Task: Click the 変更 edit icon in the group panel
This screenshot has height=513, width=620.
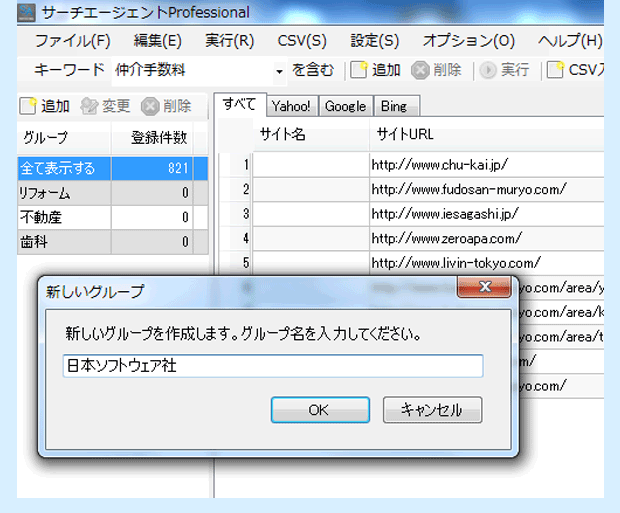Action: point(89,106)
